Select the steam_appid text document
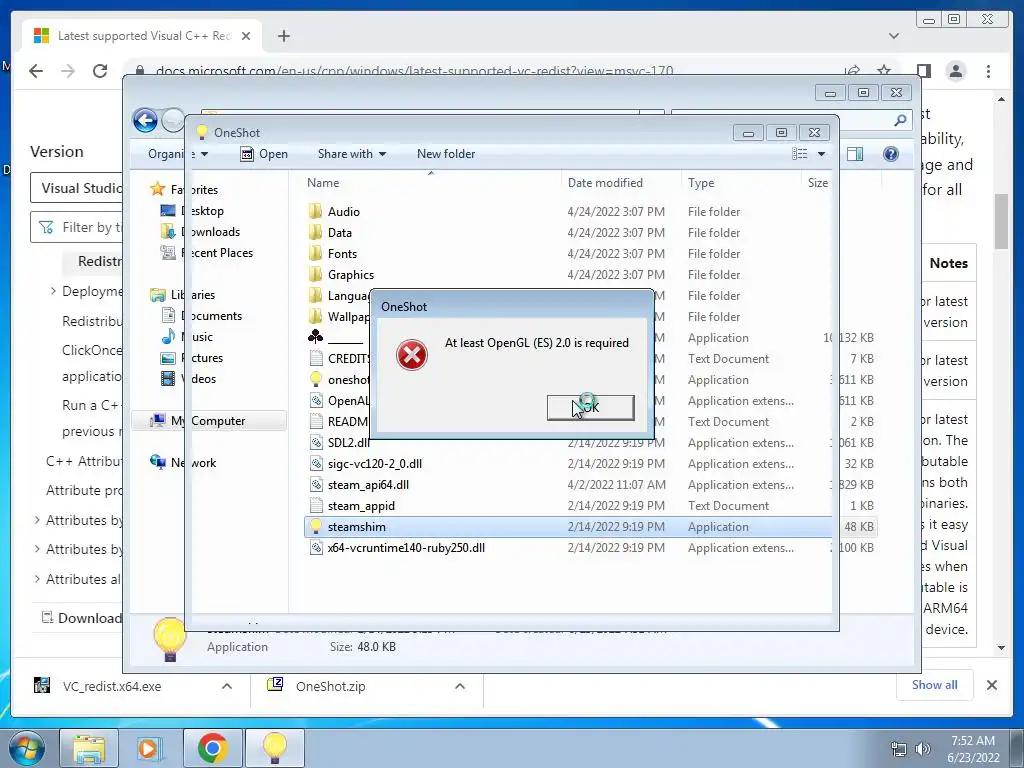Screen dimensions: 1024x768 [360, 505]
